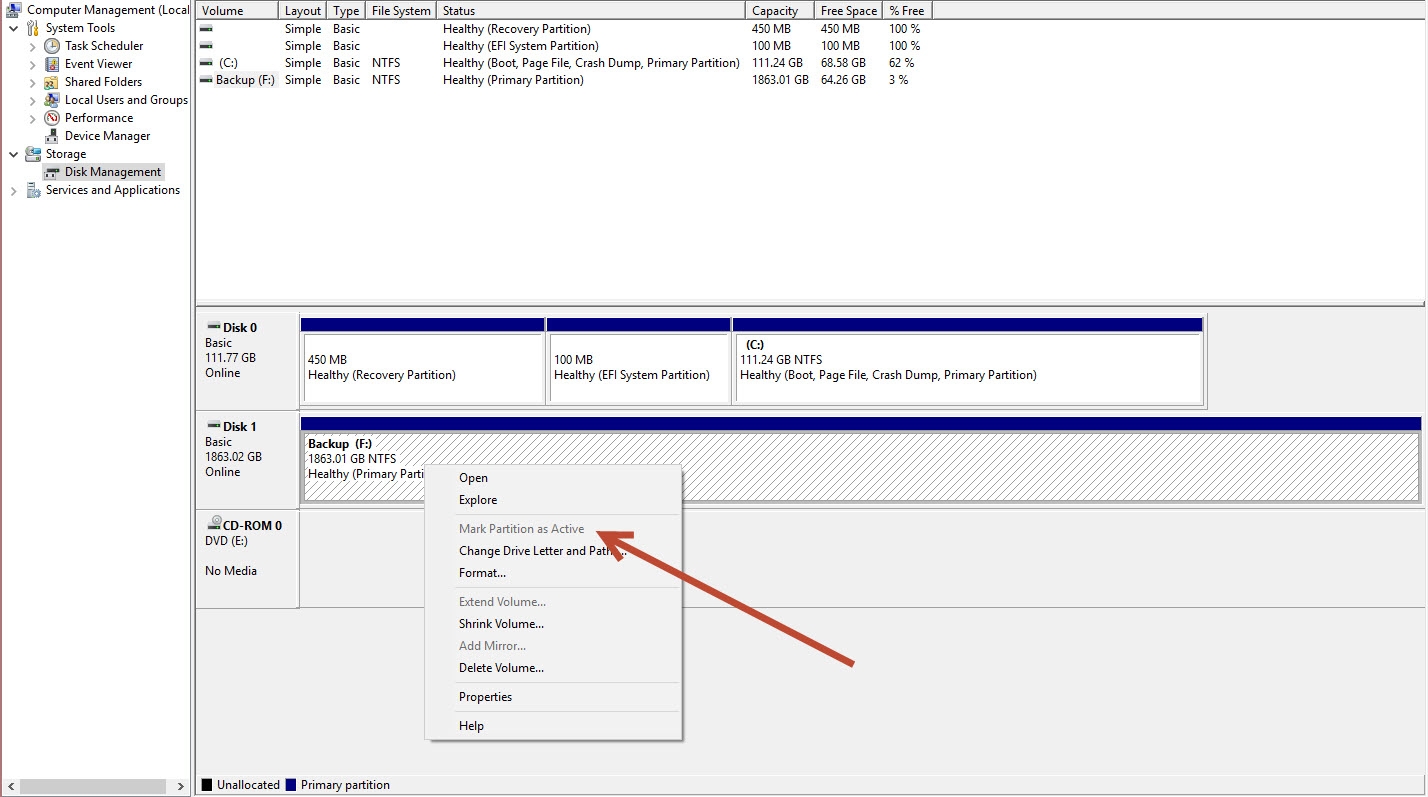Screen dimensions: 1428x797
Task: Select Shrink Volume... in context menu
Action: click(501, 624)
